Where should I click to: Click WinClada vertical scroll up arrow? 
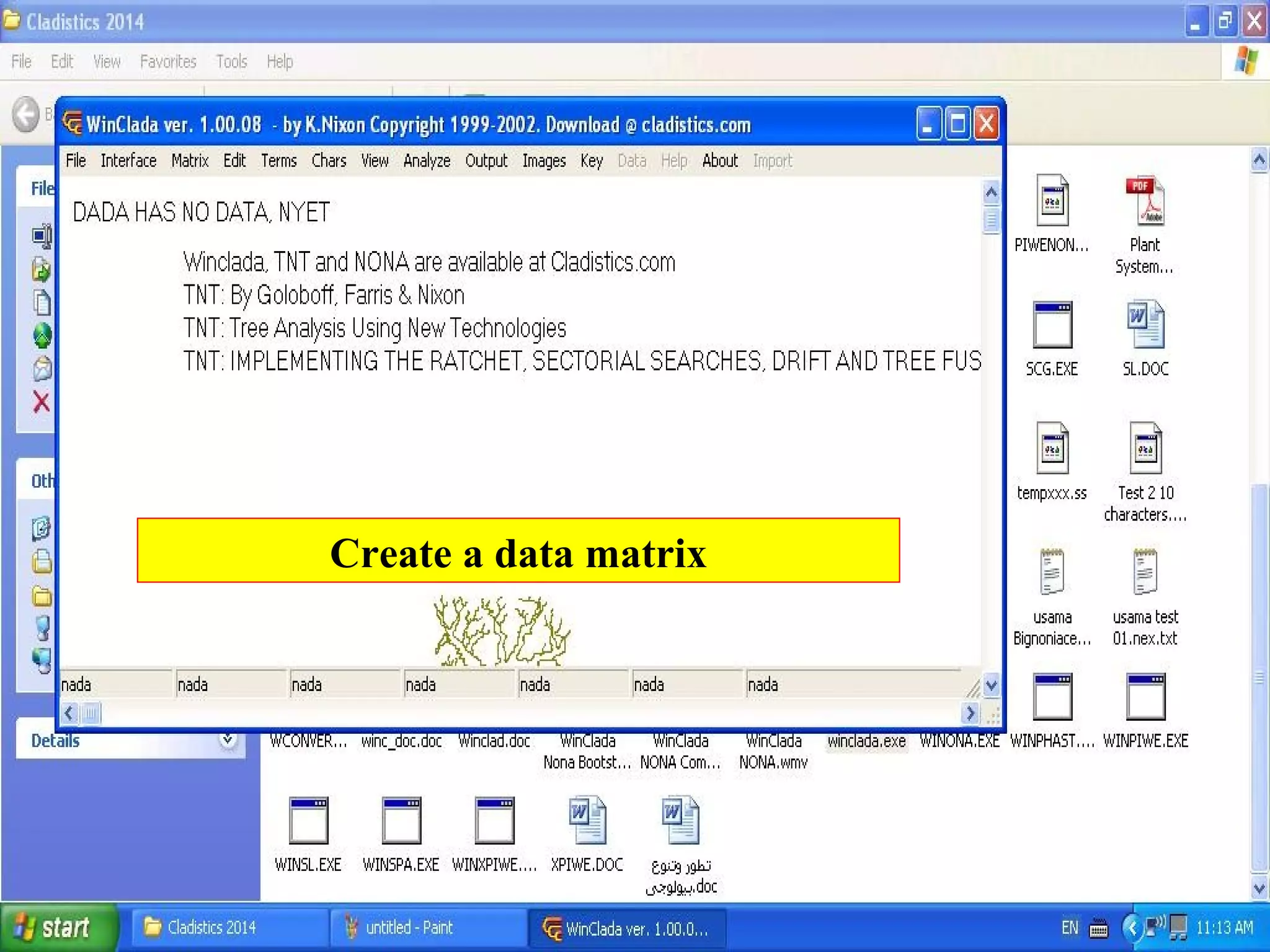coord(991,193)
